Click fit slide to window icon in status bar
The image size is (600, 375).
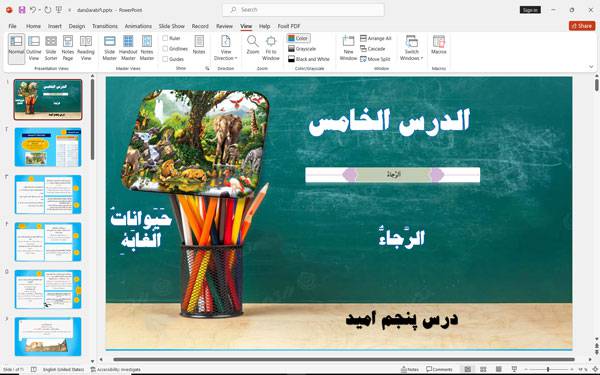(x=595, y=369)
